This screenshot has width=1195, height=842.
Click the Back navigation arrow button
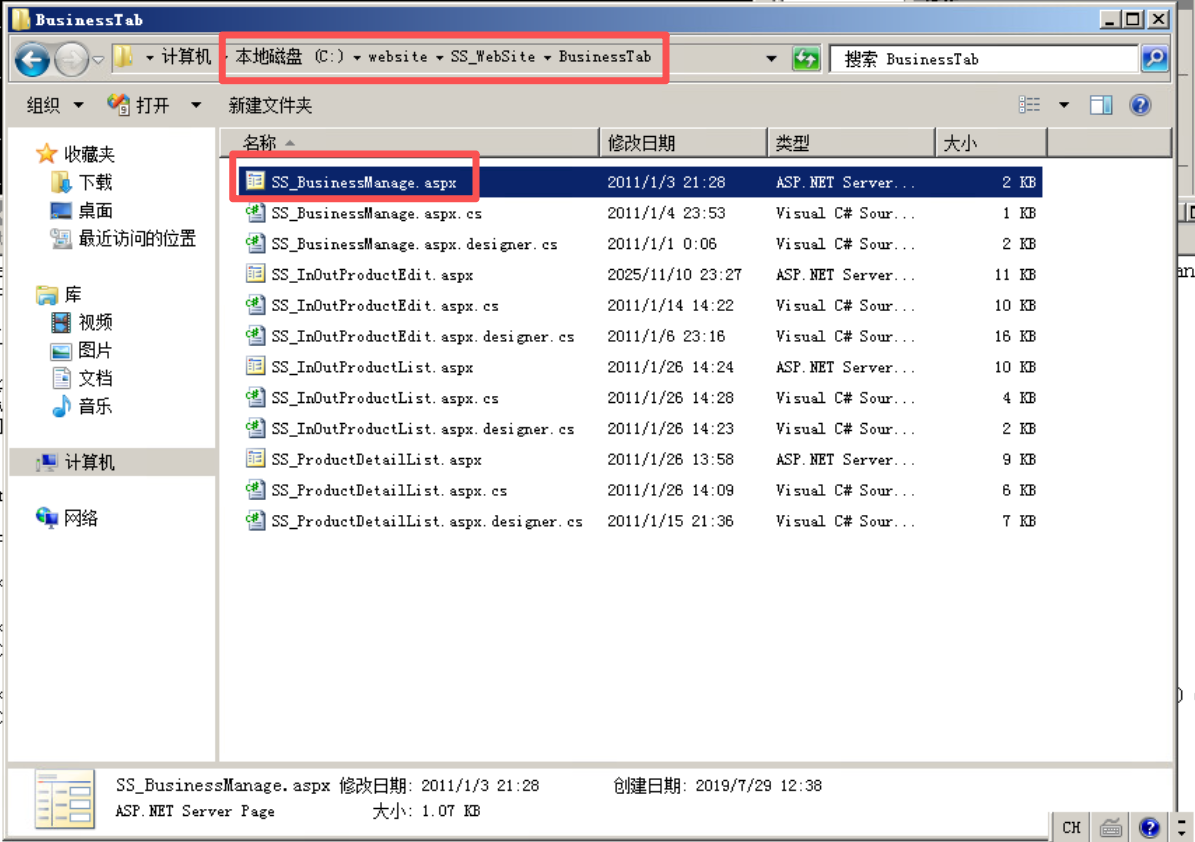point(33,60)
